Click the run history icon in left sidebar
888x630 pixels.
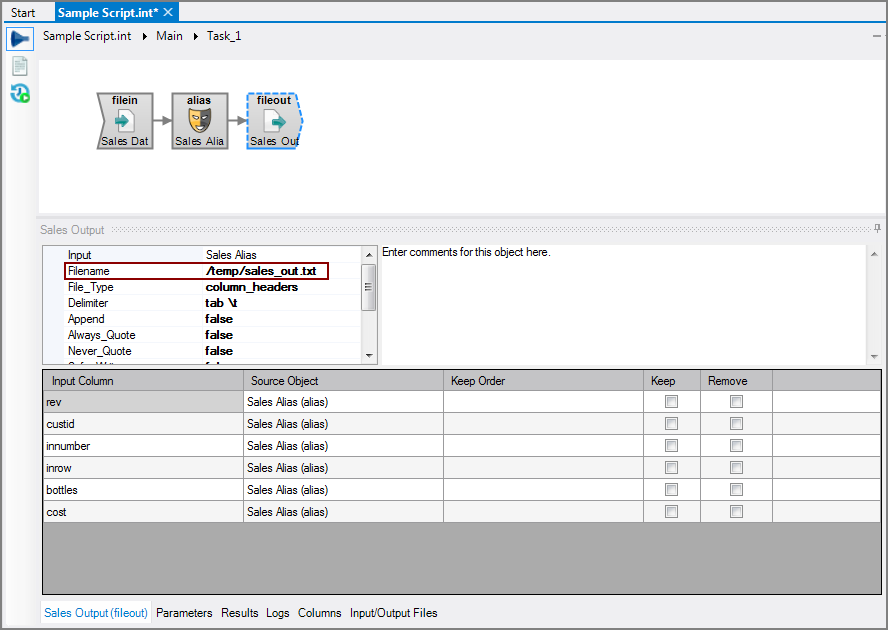click(x=19, y=93)
